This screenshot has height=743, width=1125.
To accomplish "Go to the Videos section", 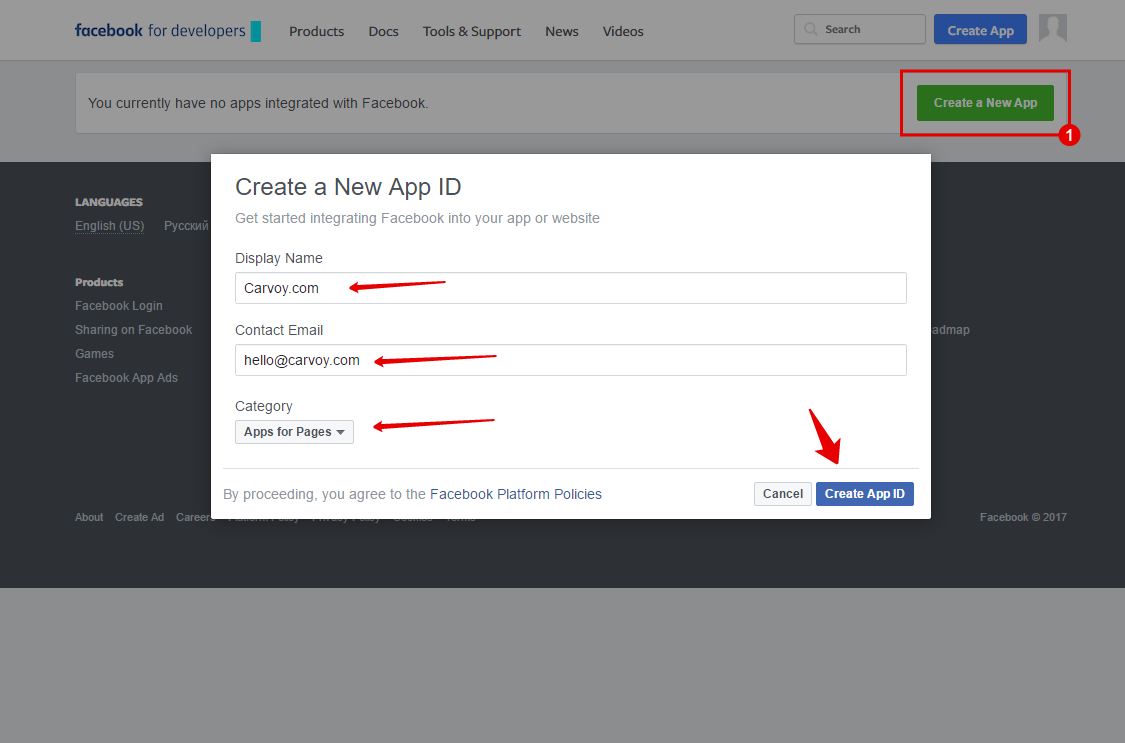I will tap(623, 32).
